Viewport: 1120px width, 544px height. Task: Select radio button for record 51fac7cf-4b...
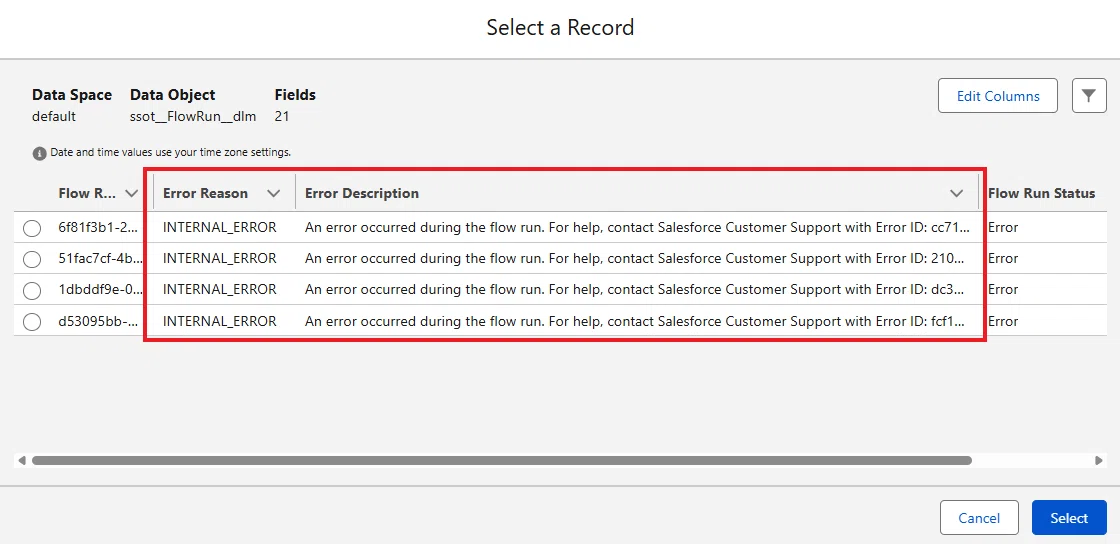point(32,259)
